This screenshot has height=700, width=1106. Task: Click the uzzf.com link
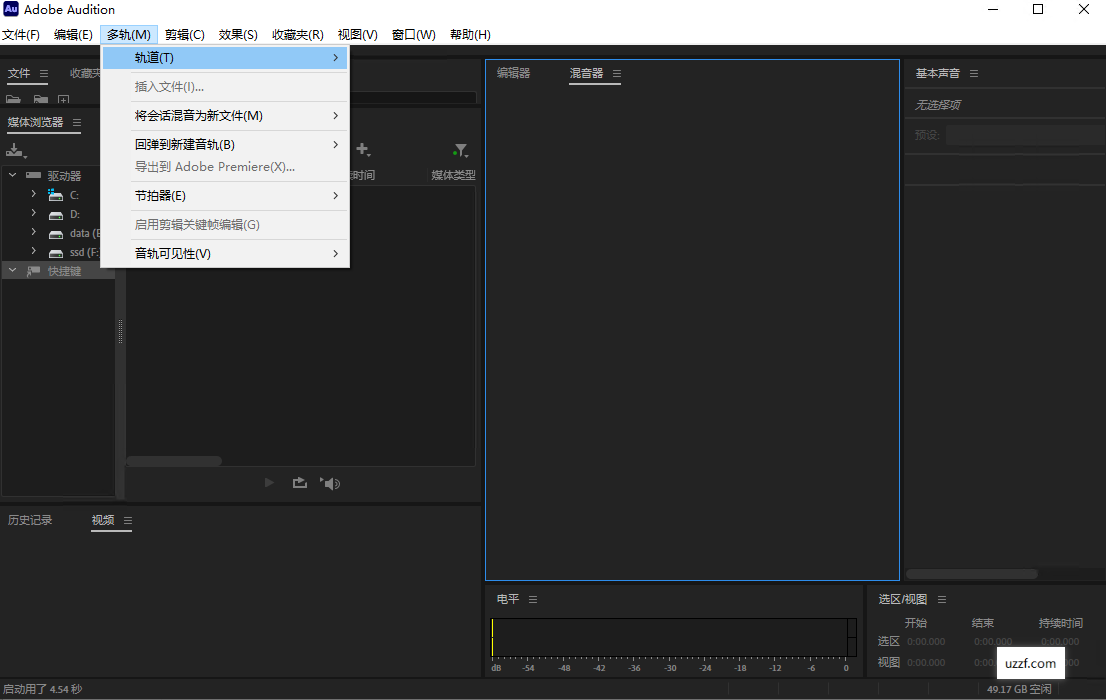tap(1031, 663)
